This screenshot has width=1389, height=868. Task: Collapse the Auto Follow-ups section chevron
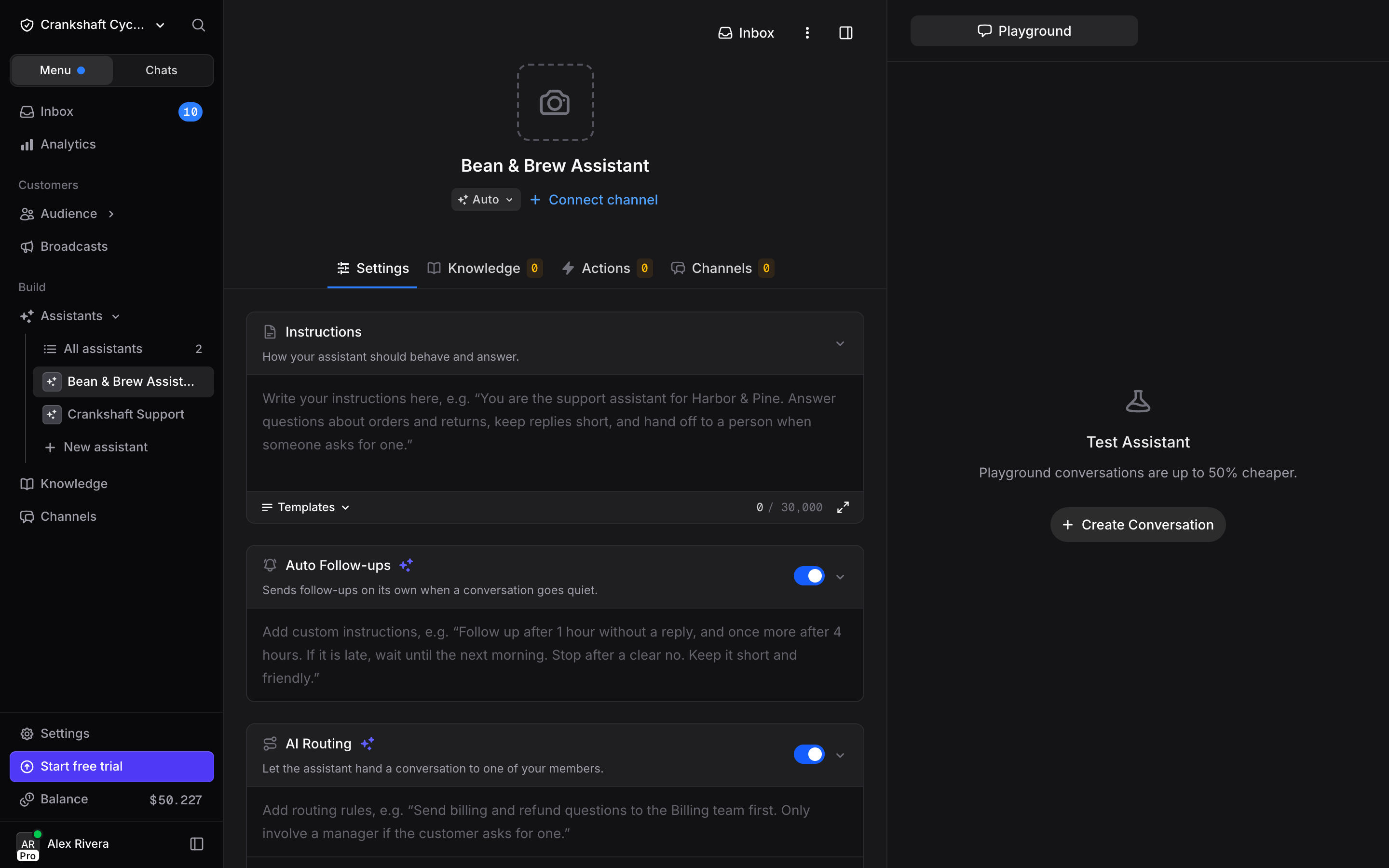(x=840, y=576)
